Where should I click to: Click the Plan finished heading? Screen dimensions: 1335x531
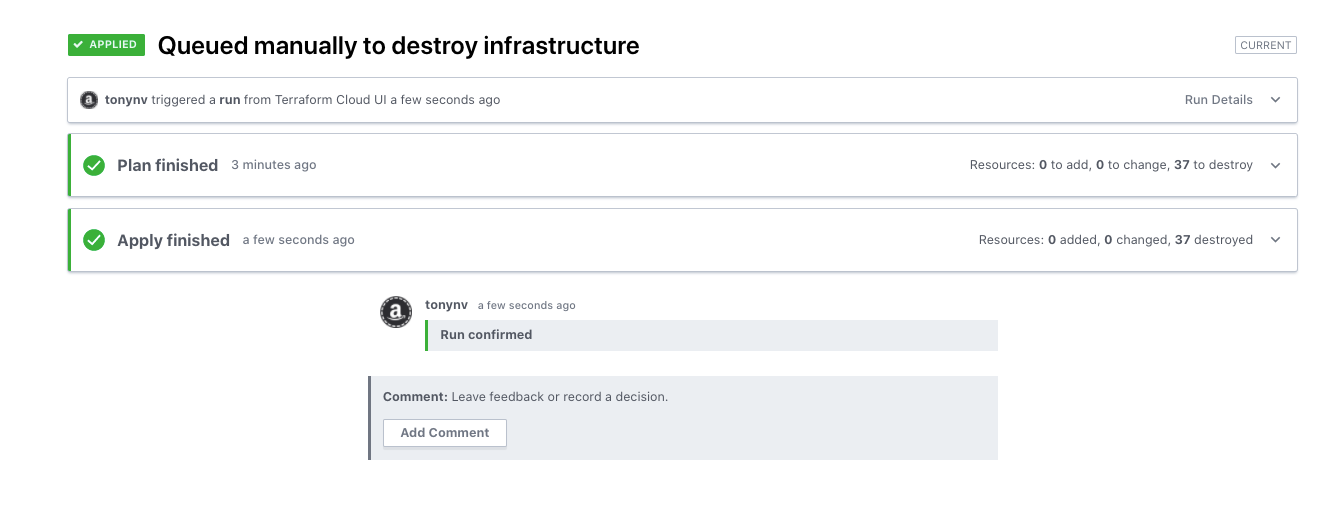point(167,165)
